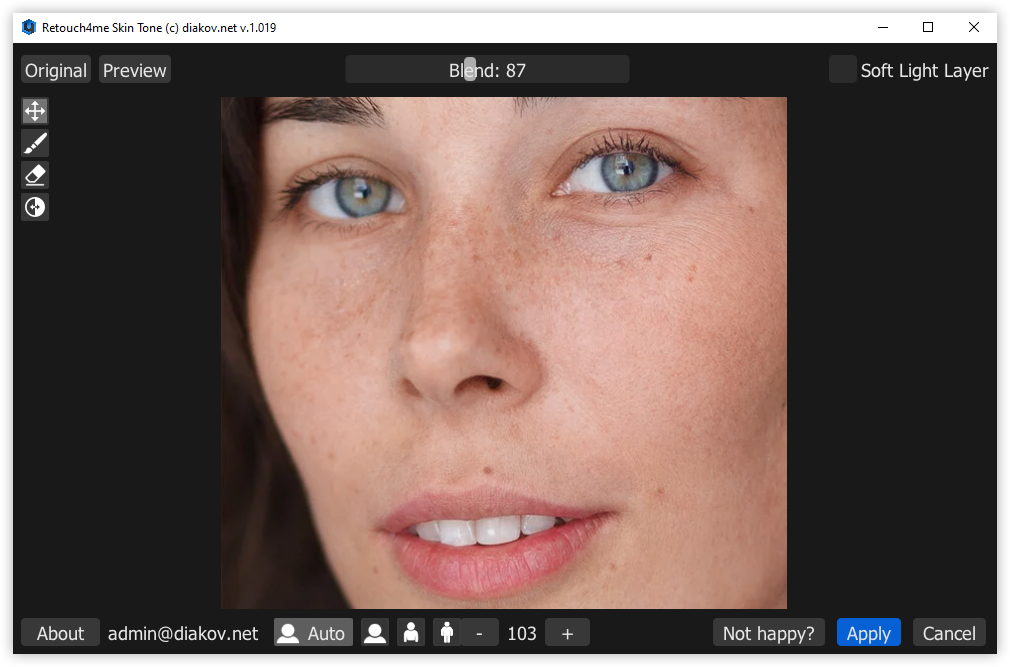Click the circular invert mask tool icon

coord(35,207)
